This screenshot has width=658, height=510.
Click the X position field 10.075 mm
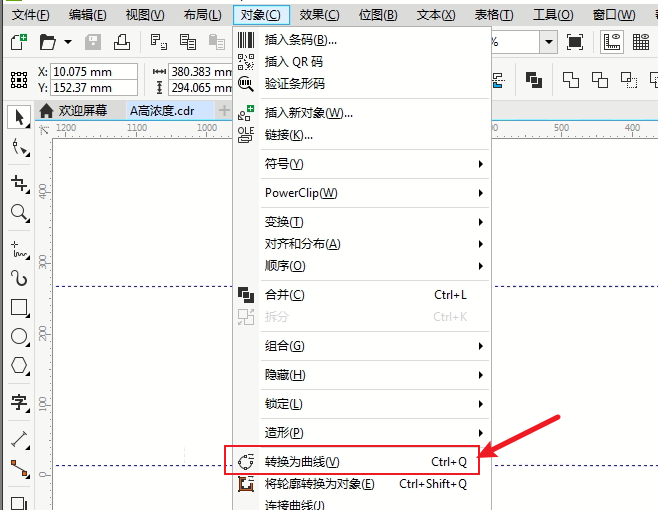point(94,72)
